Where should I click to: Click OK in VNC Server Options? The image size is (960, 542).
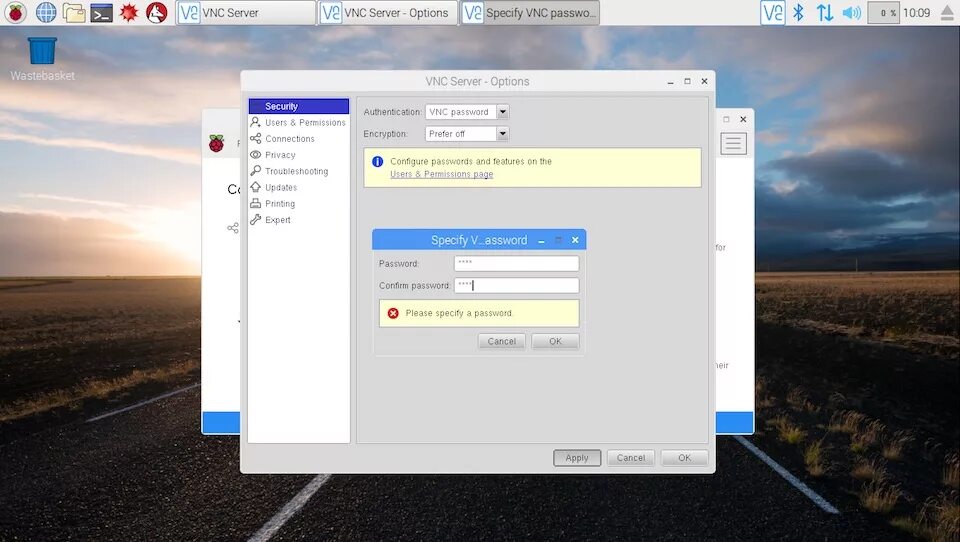pos(684,457)
